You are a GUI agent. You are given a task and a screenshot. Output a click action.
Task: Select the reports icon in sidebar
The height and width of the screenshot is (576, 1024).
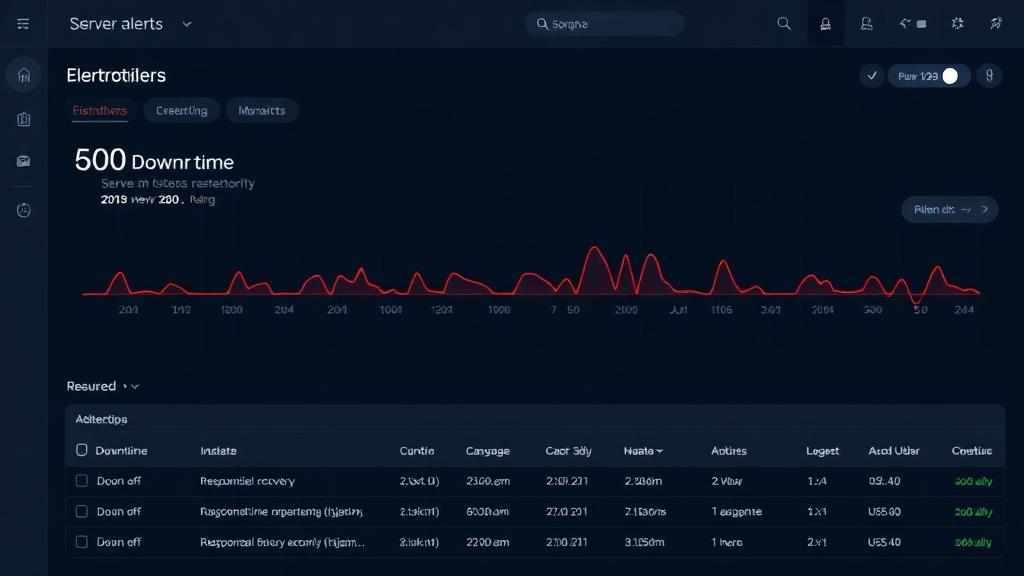click(x=22, y=119)
